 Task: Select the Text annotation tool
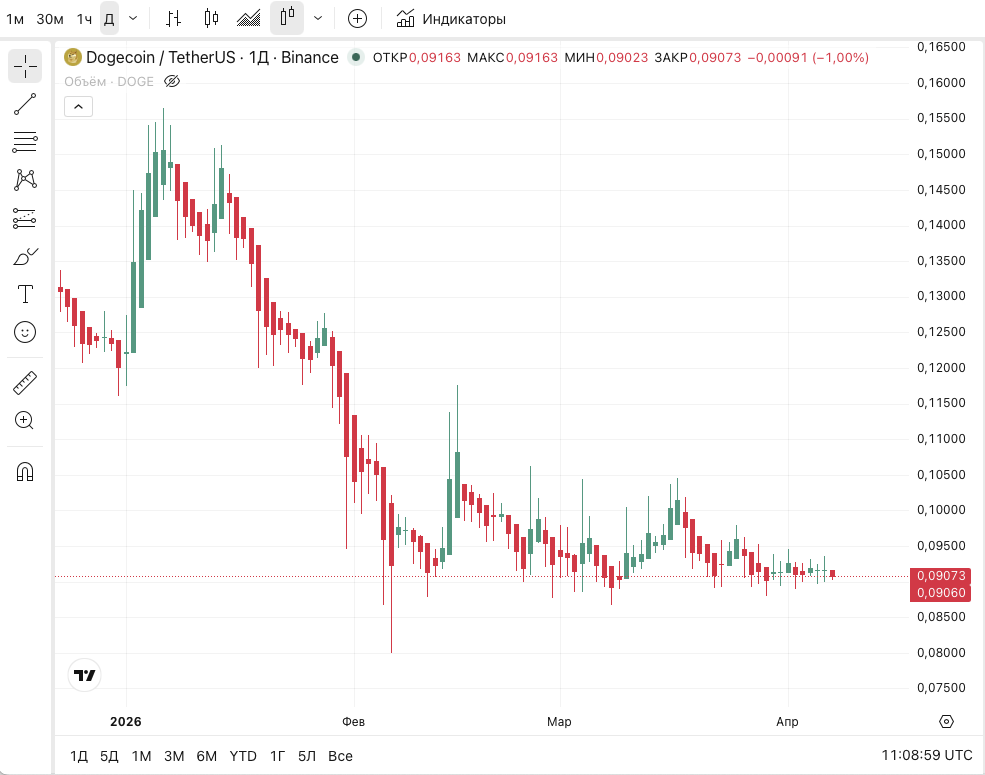tap(25, 294)
